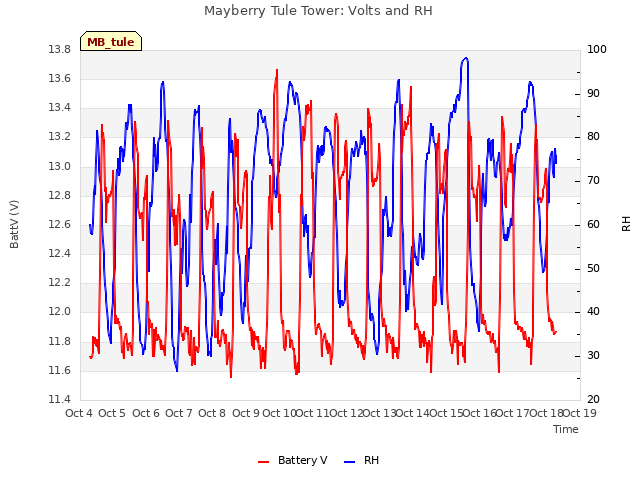
Task: Click the 11.8 voltage tick label
Action: (x=60, y=341)
